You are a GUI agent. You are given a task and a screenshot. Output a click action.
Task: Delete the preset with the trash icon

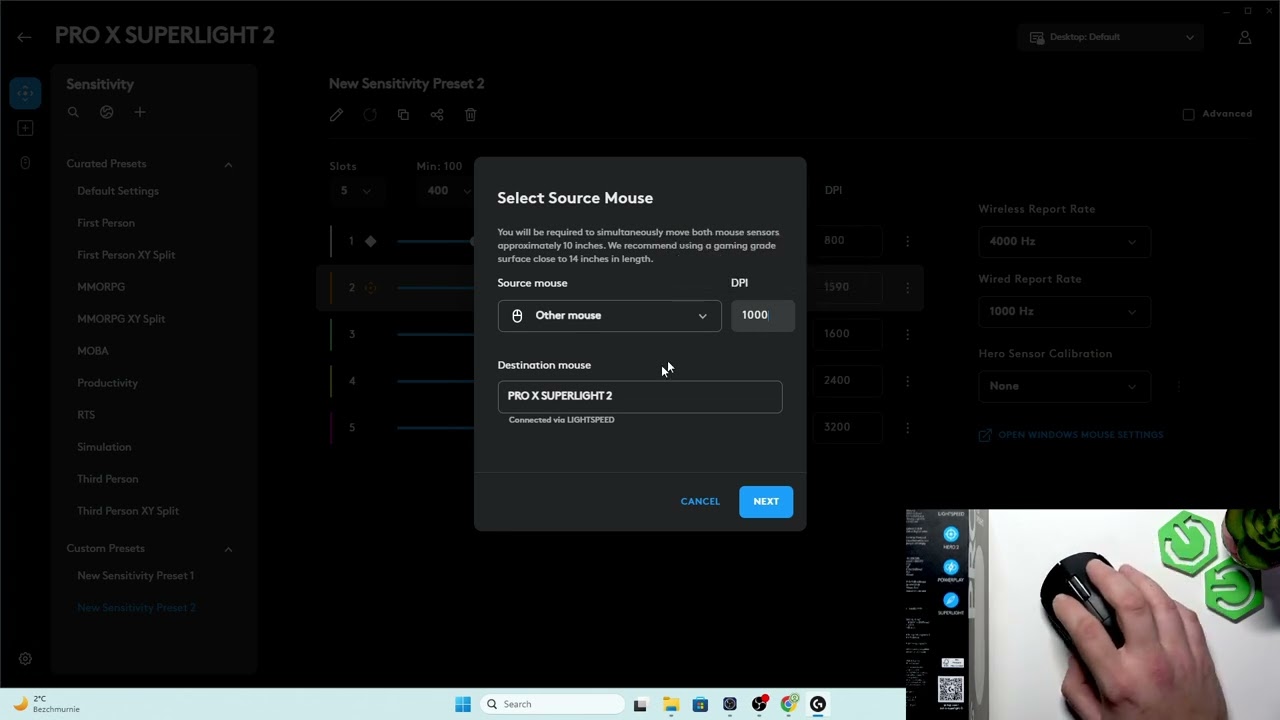pos(471,115)
